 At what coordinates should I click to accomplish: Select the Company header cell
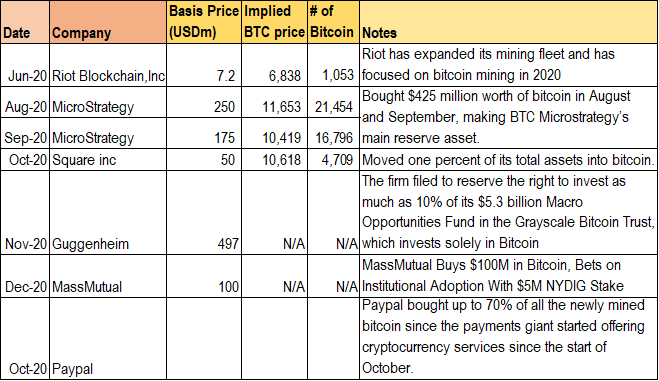click(108, 22)
